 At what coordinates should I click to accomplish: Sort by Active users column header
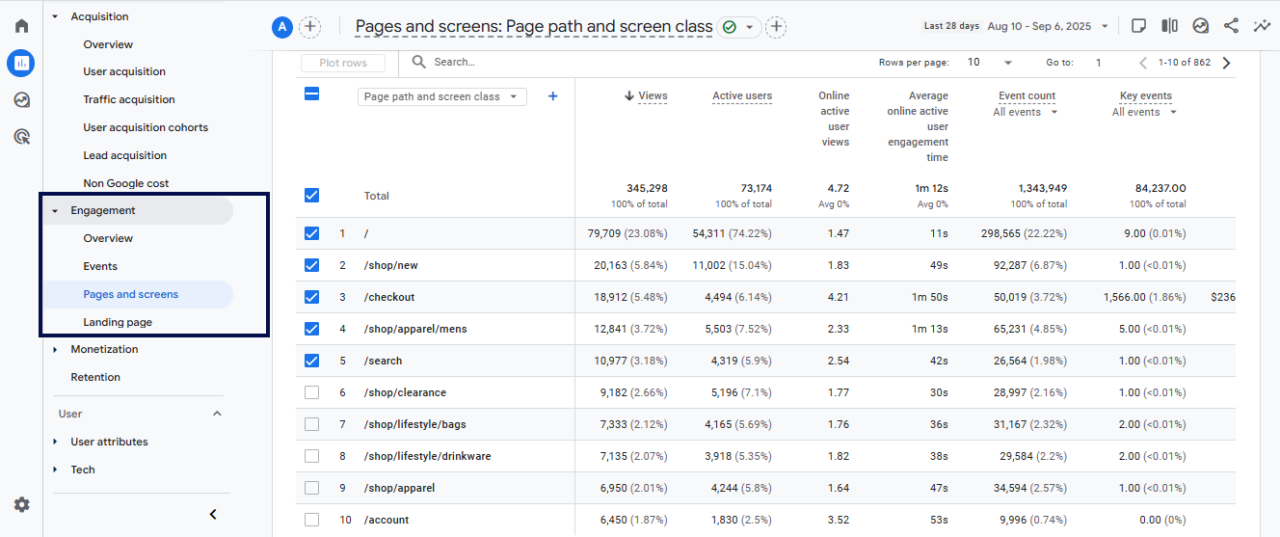(742, 96)
